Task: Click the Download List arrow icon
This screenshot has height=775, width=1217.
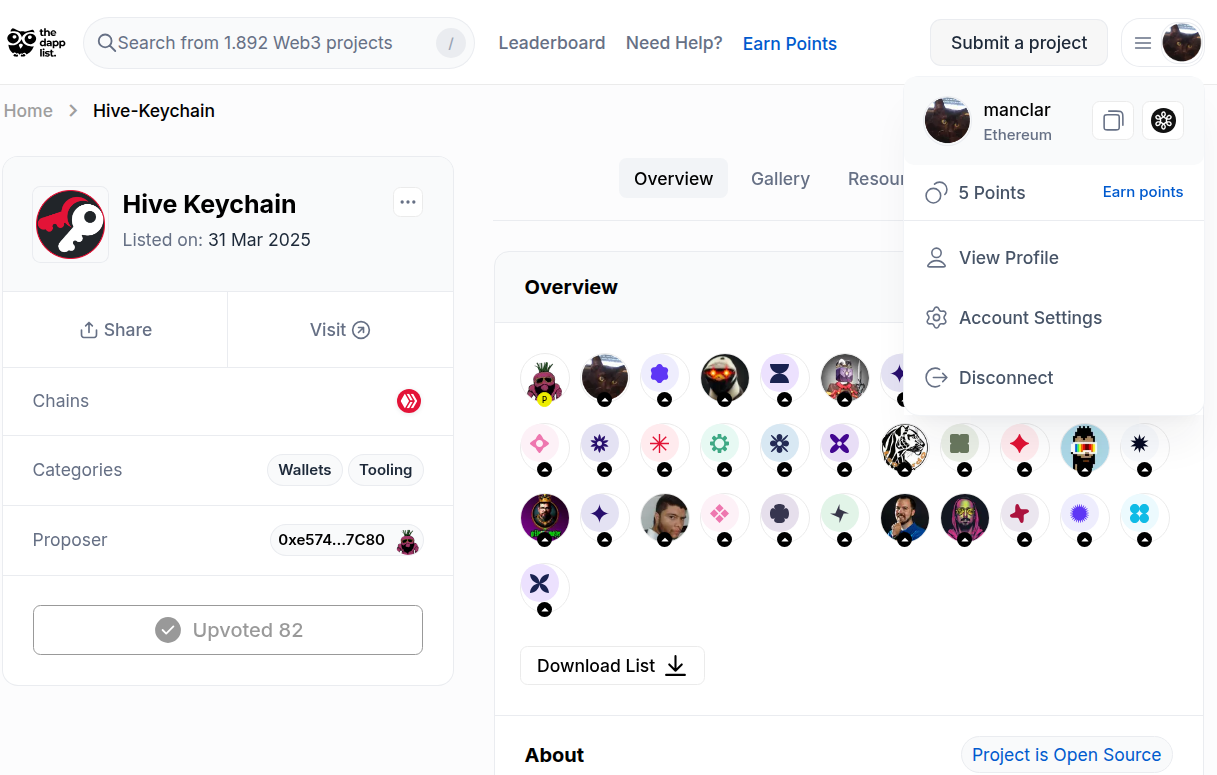Action: [676, 666]
